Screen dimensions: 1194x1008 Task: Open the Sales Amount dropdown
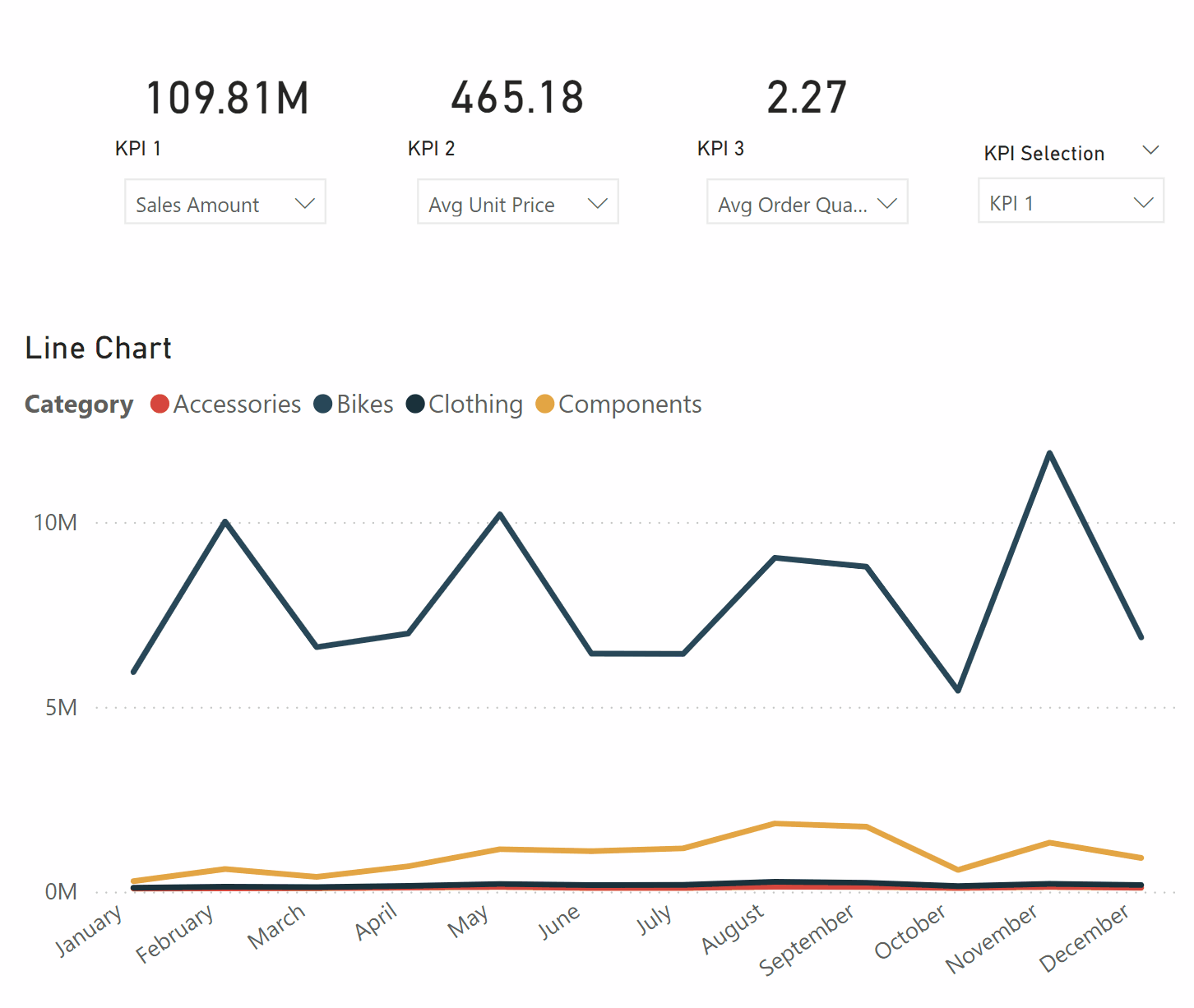click(x=224, y=202)
